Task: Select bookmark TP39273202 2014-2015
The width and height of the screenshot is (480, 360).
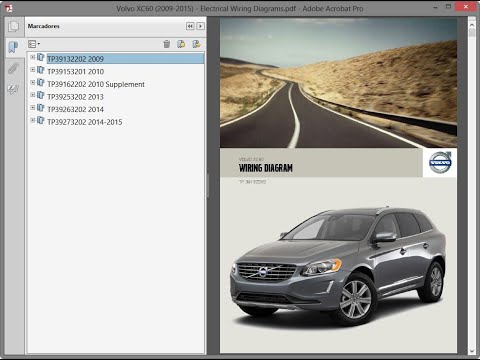Action: 85,122
